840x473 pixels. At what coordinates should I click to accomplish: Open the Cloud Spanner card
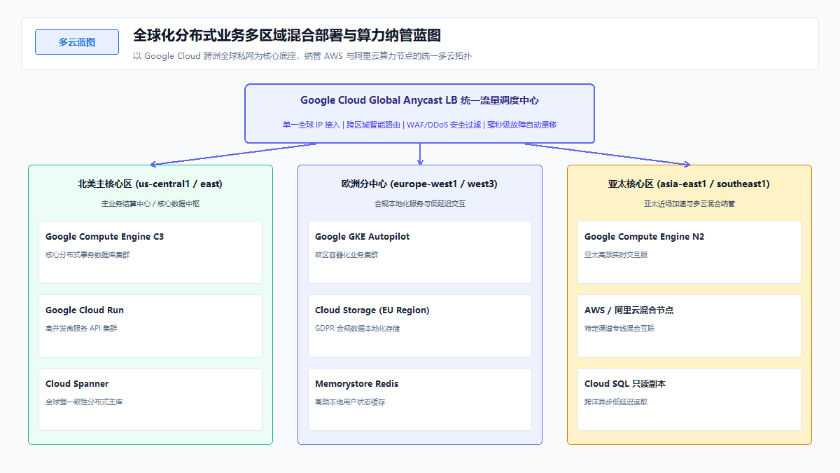click(151, 399)
